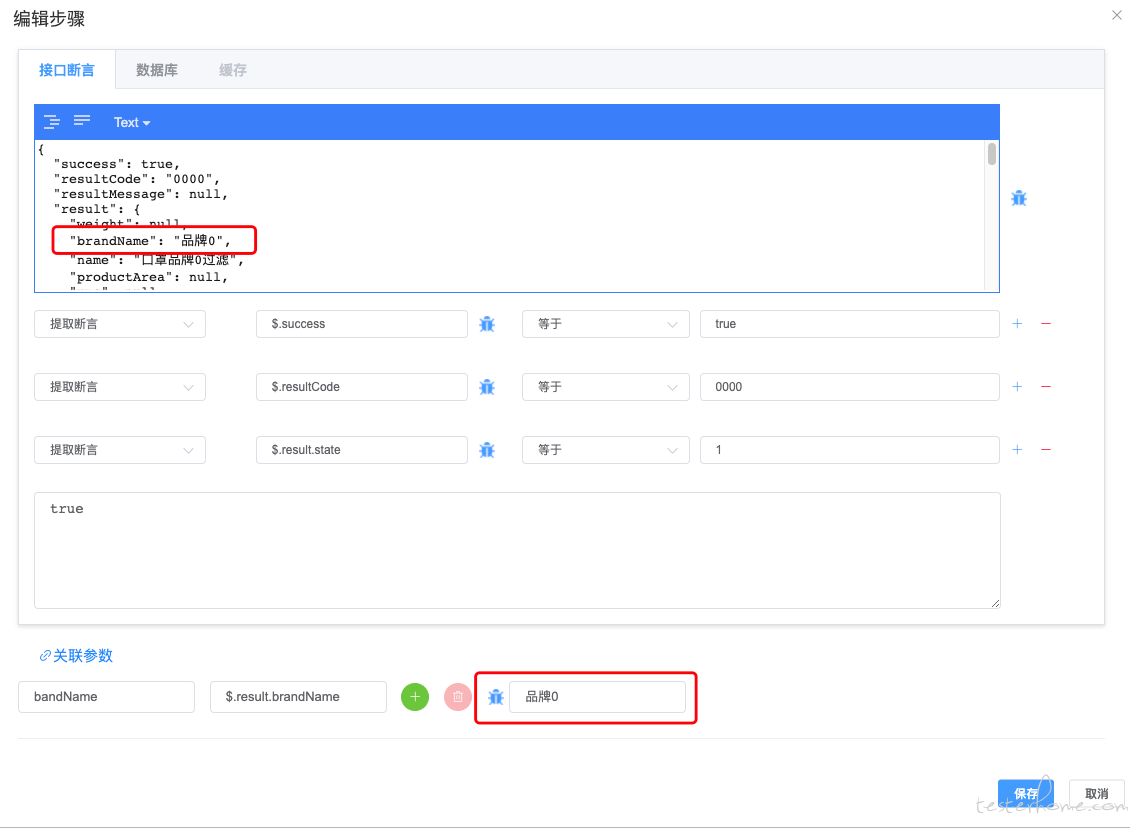Click the "resultMessage": null line in editor
This screenshot has width=1130, height=828.
tap(141, 194)
